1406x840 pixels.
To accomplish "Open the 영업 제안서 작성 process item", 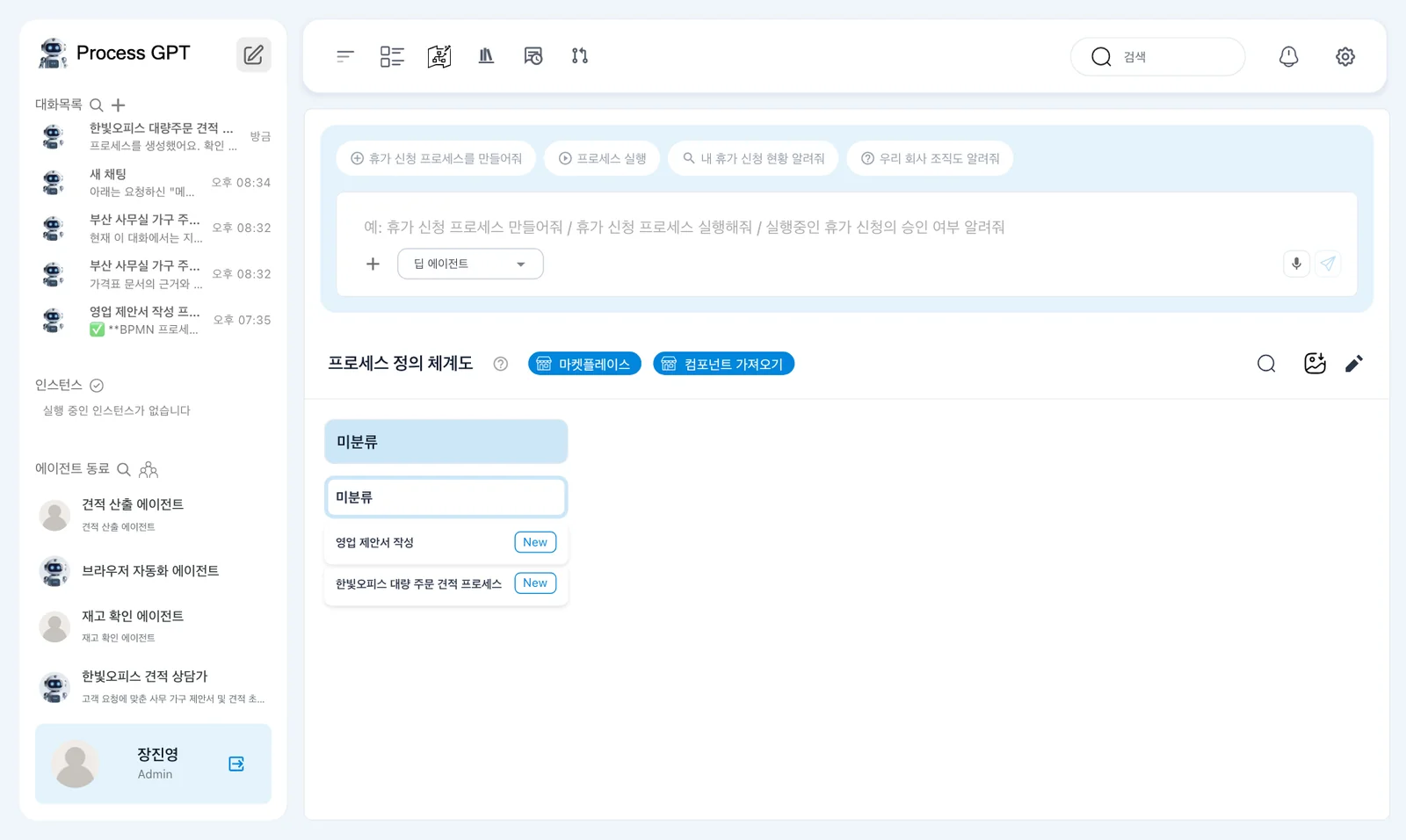I will [446, 543].
